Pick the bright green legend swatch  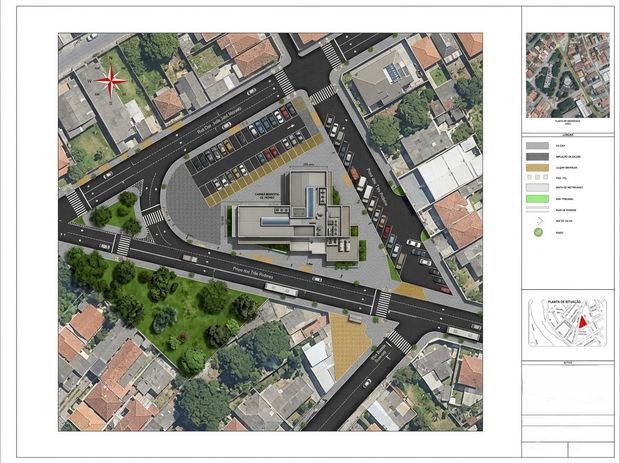tap(537, 199)
